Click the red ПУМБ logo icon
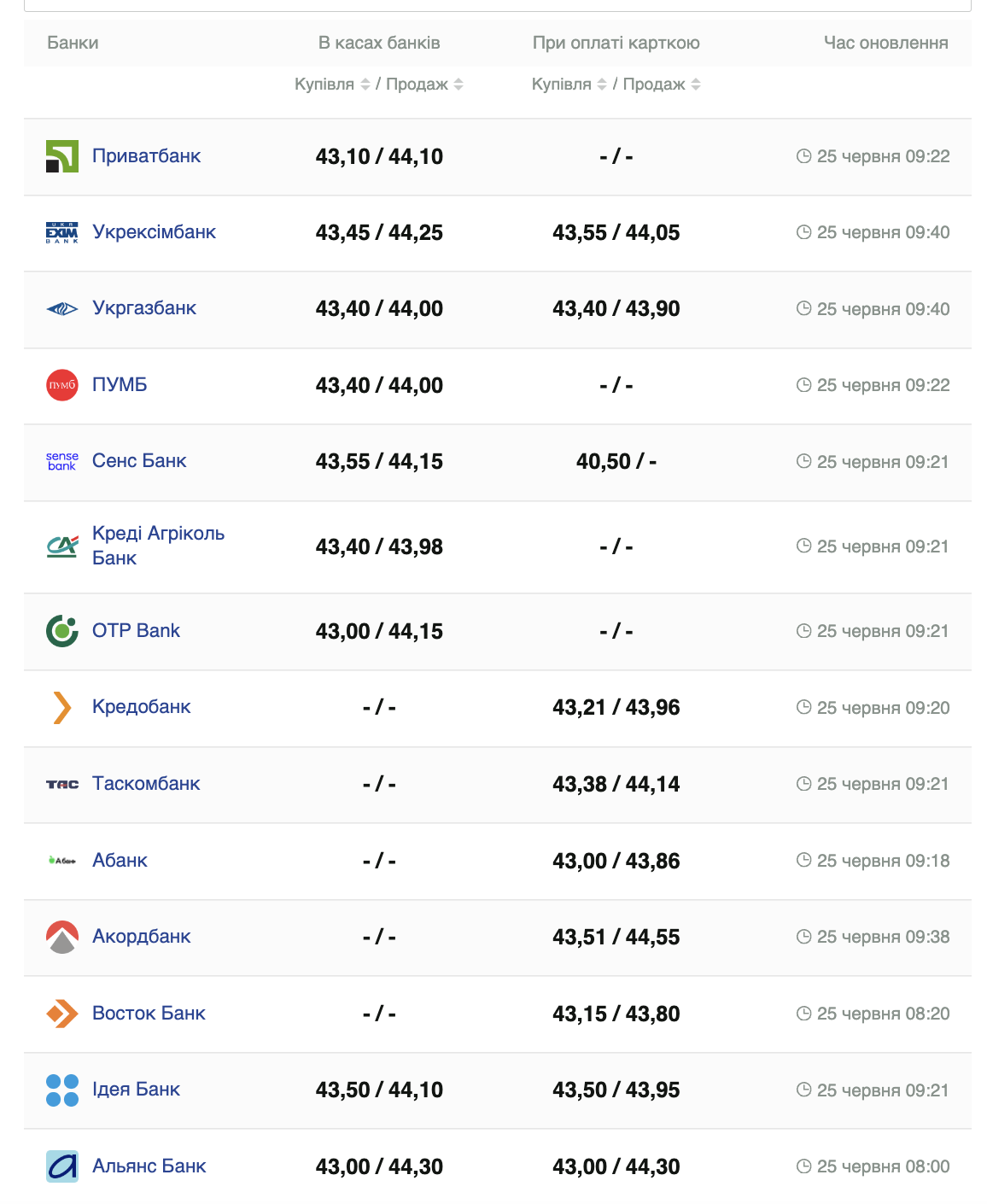 click(x=61, y=385)
